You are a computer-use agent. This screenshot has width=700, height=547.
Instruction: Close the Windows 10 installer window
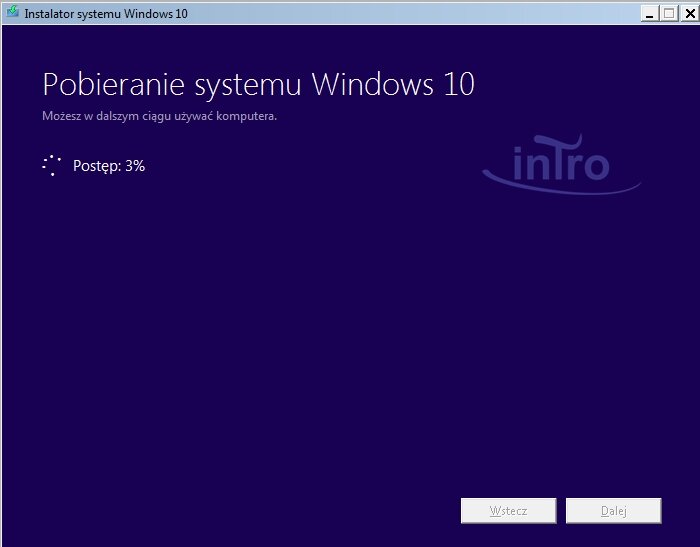690,14
